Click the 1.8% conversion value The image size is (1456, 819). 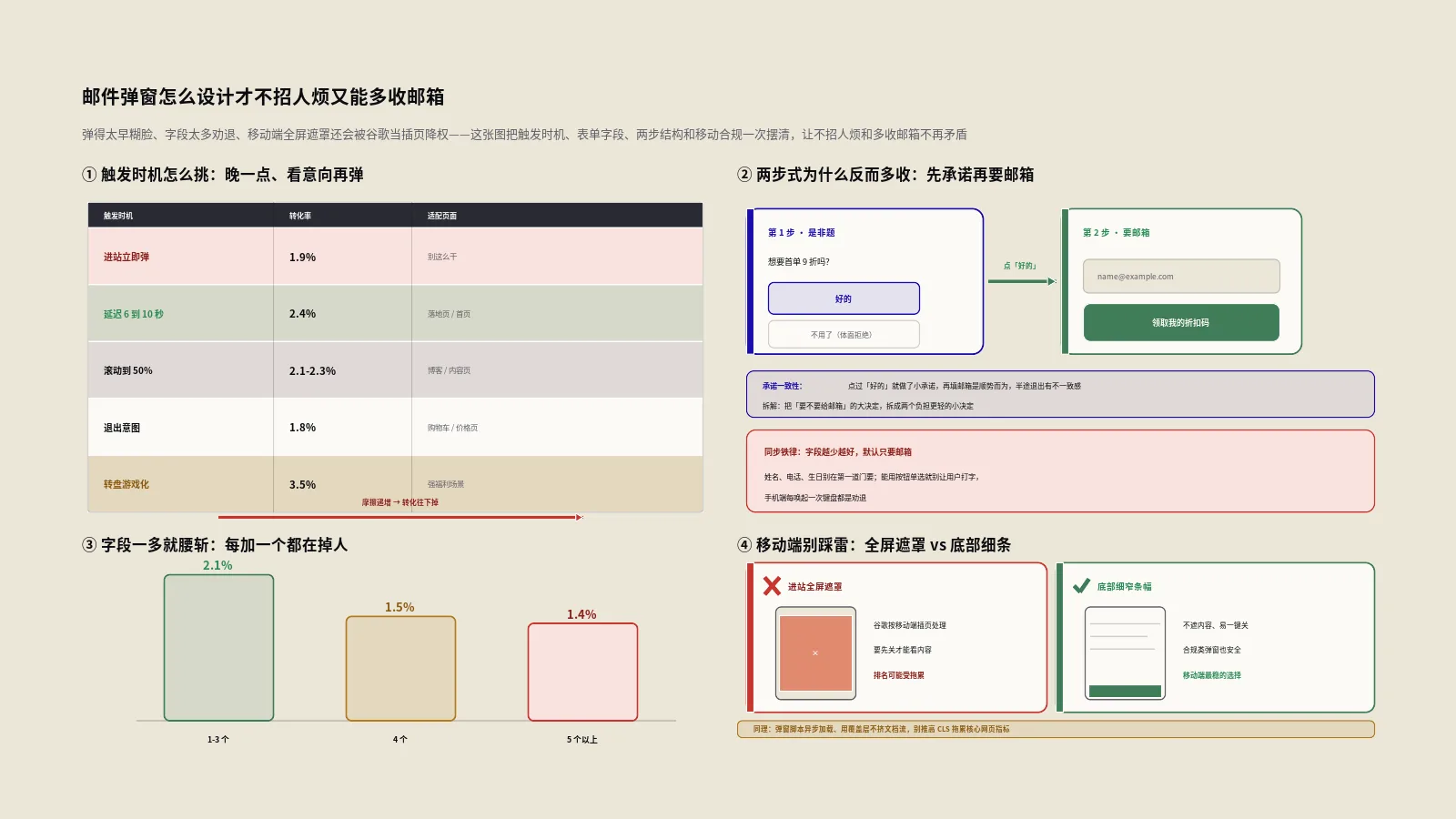[302, 428]
